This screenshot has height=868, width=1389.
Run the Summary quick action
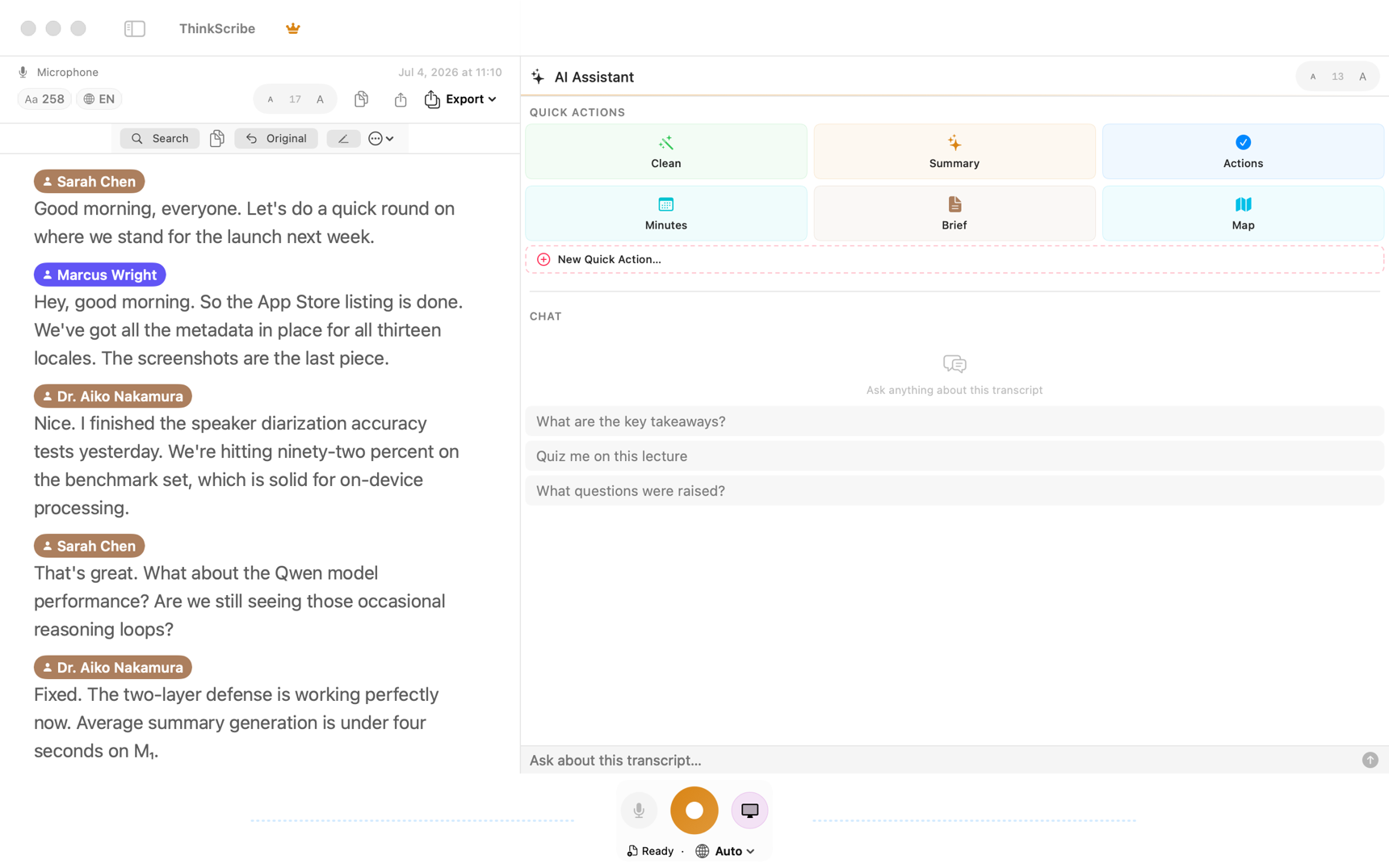[955, 152]
